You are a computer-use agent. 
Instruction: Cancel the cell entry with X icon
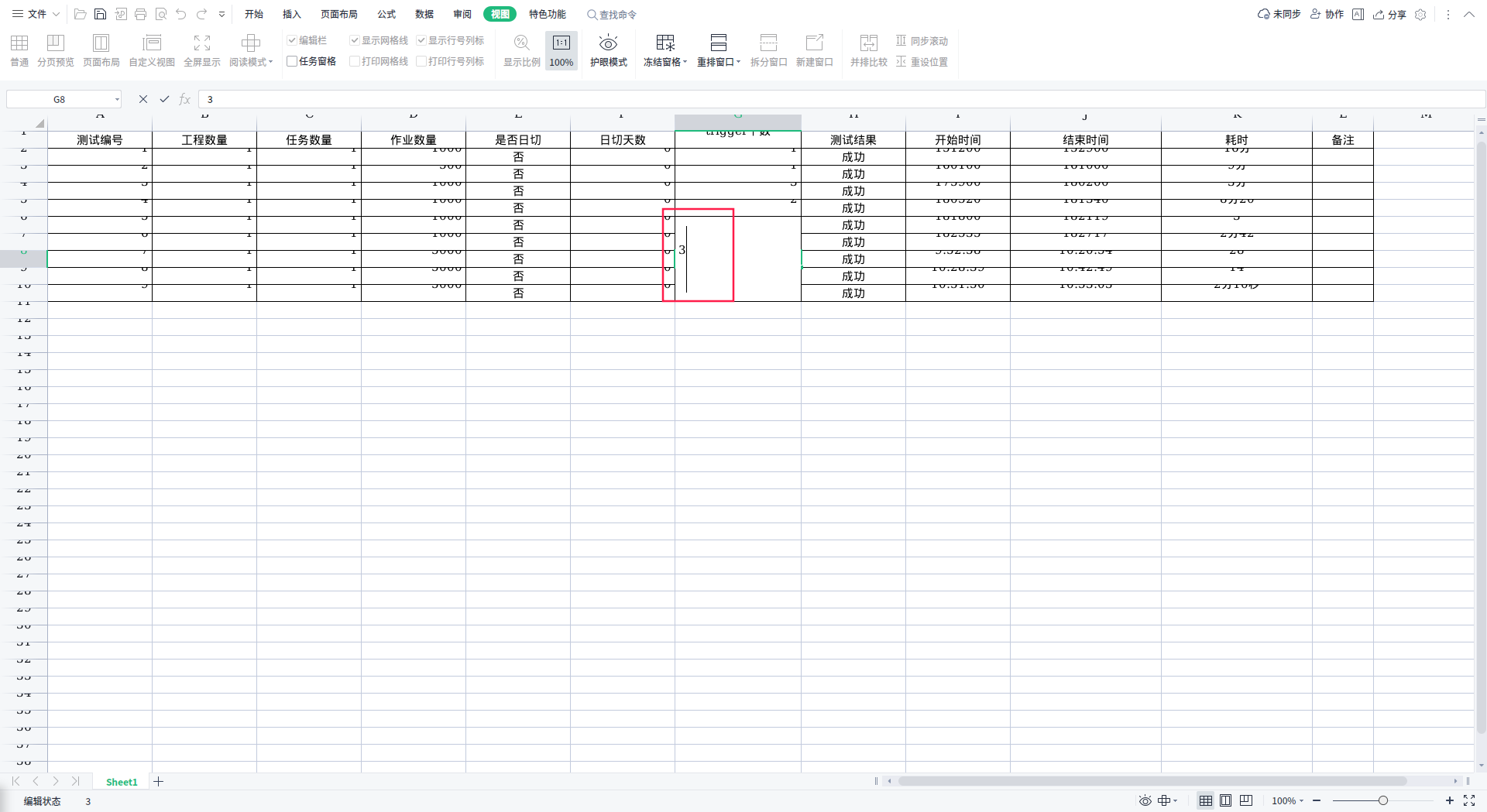(x=143, y=99)
